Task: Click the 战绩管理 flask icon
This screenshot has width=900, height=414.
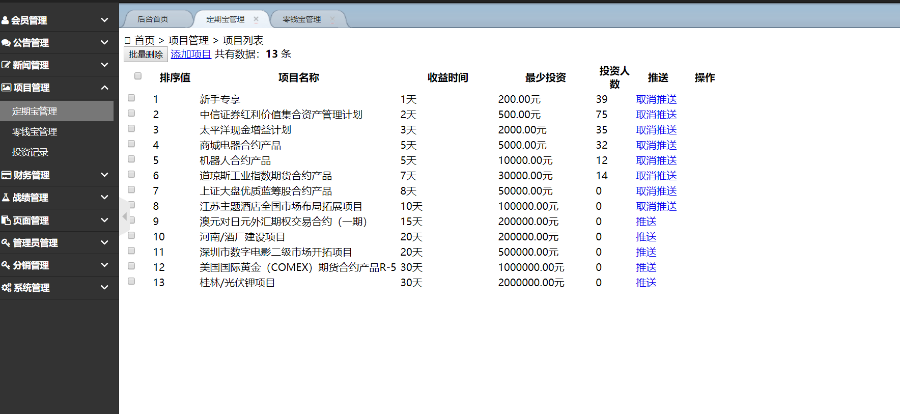Action: point(6,197)
